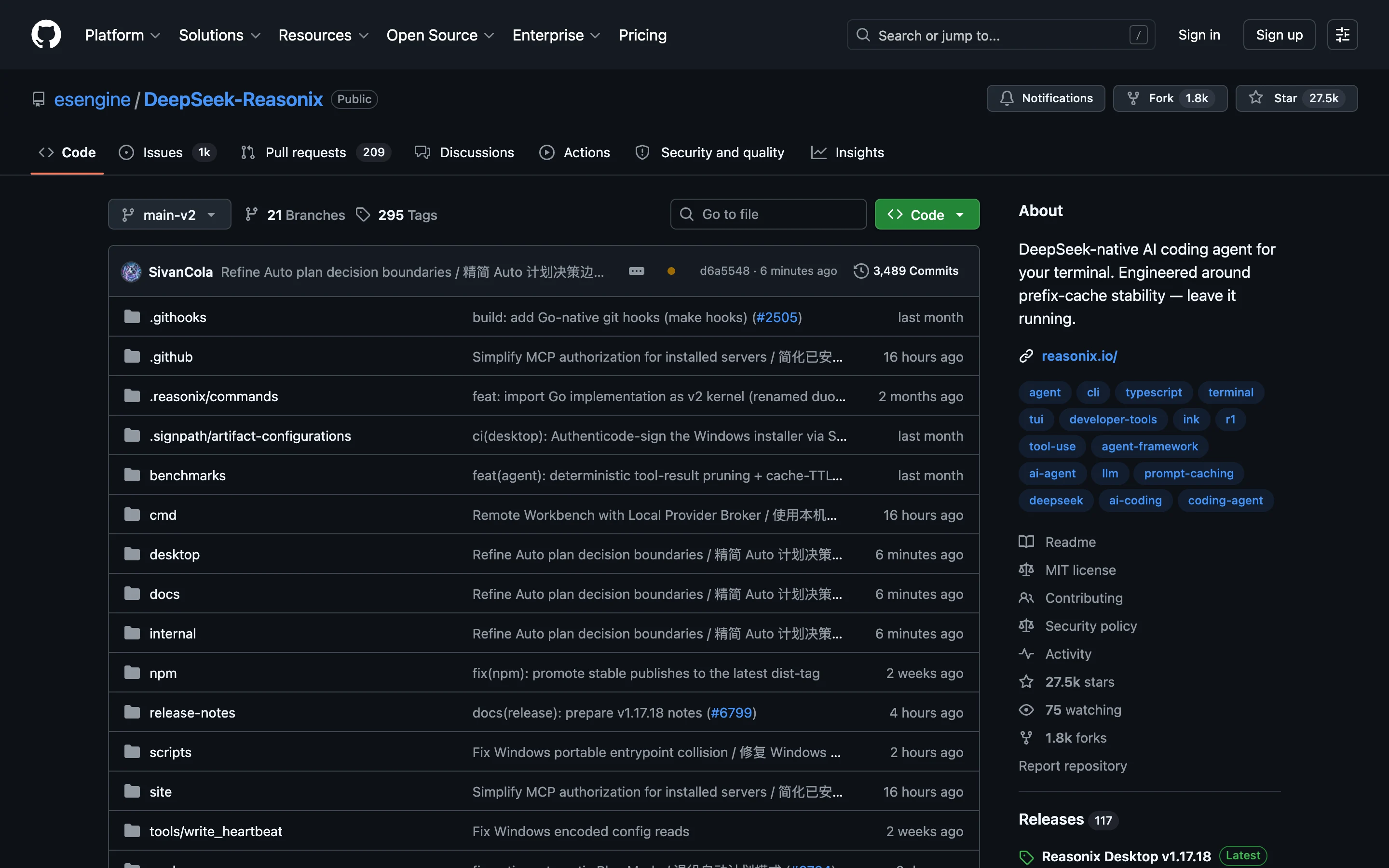Open the .signpath/artifact-configurations folder
Image resolution: width=1389 pixels, height=868 pixels.
click(250, 436)
